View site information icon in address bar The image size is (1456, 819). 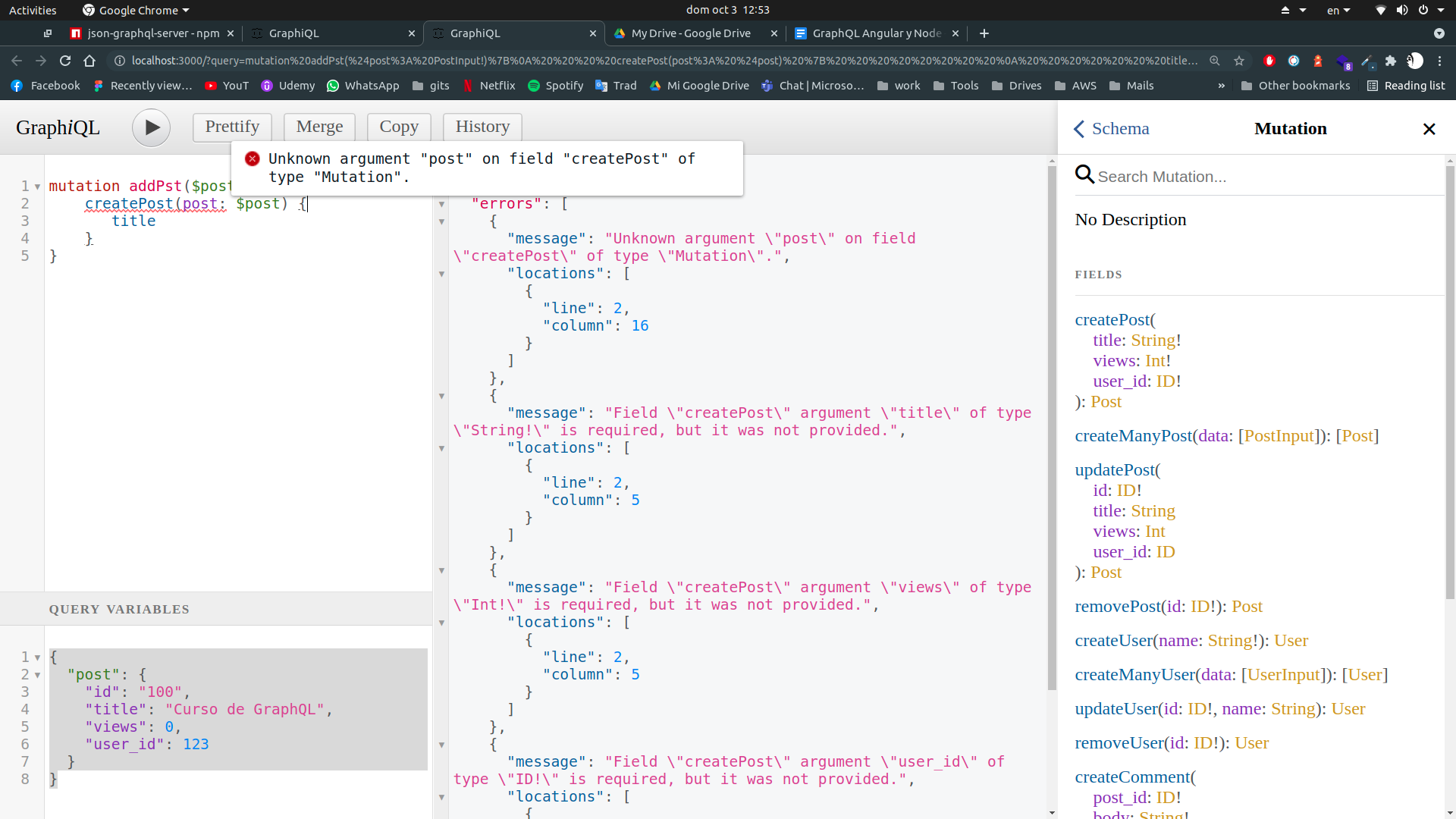point(120,61)
